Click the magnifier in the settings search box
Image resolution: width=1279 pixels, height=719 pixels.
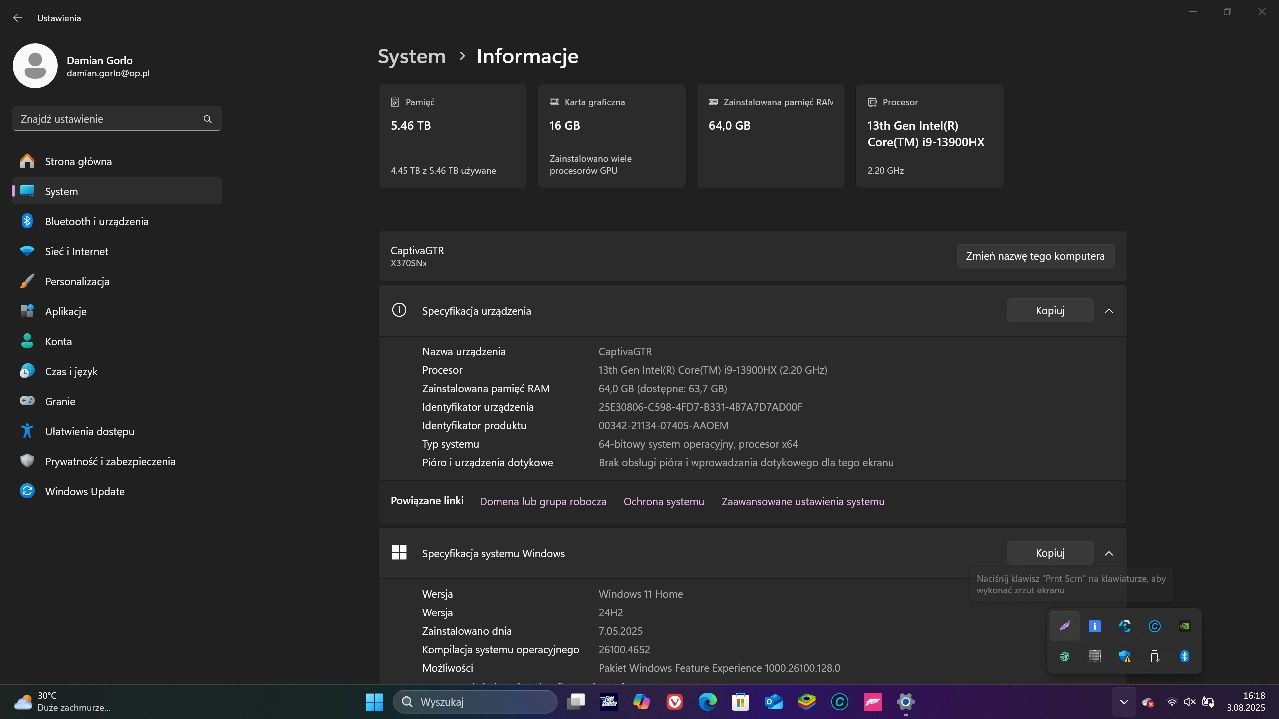tap(208, 119)
